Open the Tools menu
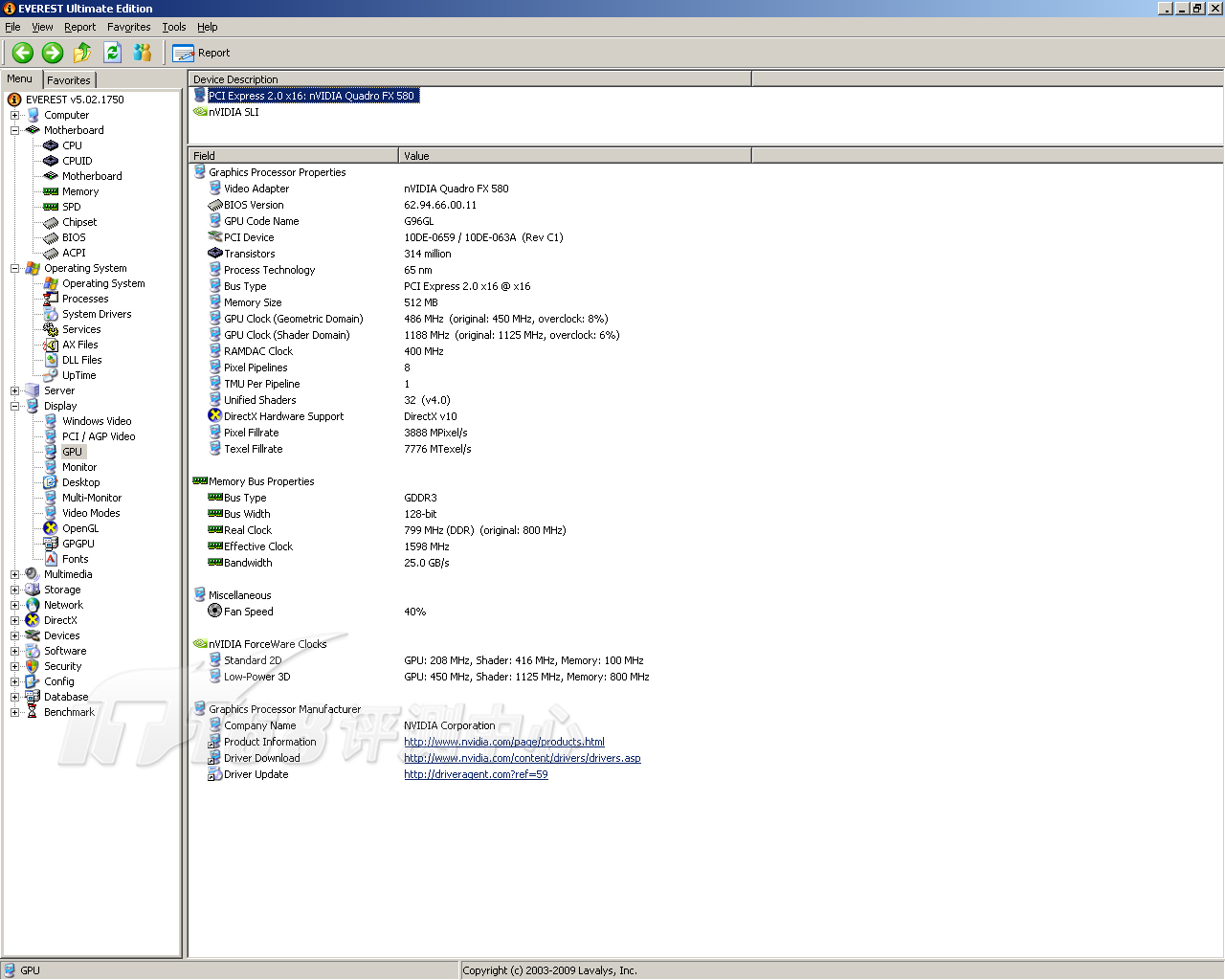 (x=173, y=27)
